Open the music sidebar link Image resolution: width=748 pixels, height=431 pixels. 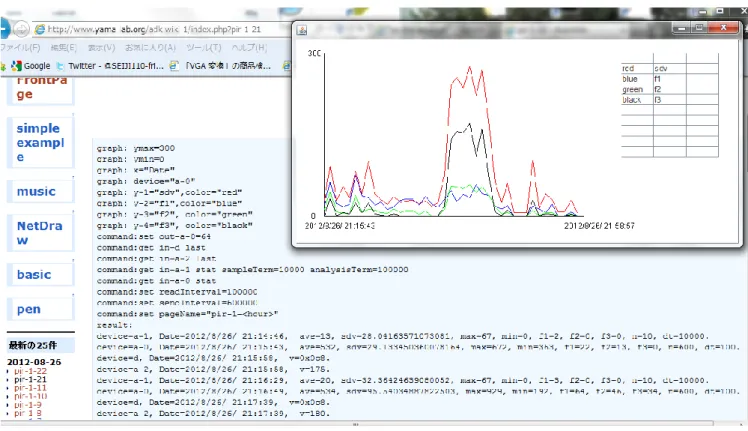pyautogui.click(x=36, y=191)
